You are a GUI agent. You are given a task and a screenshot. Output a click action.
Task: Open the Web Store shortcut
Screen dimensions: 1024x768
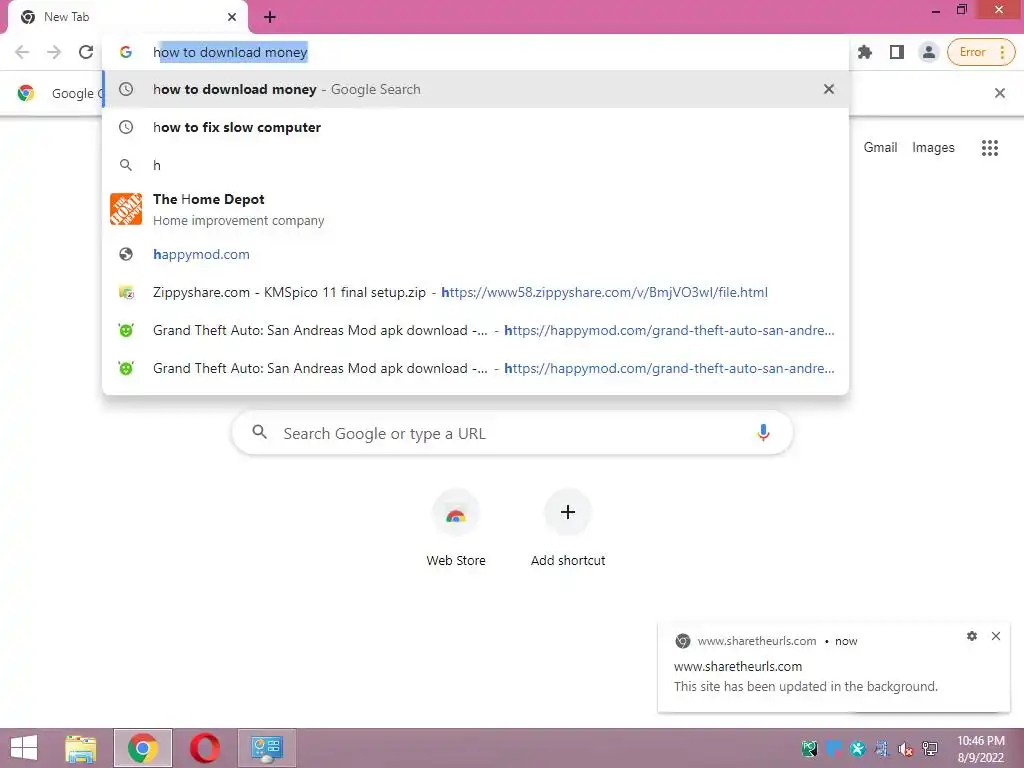click(456, 529)
